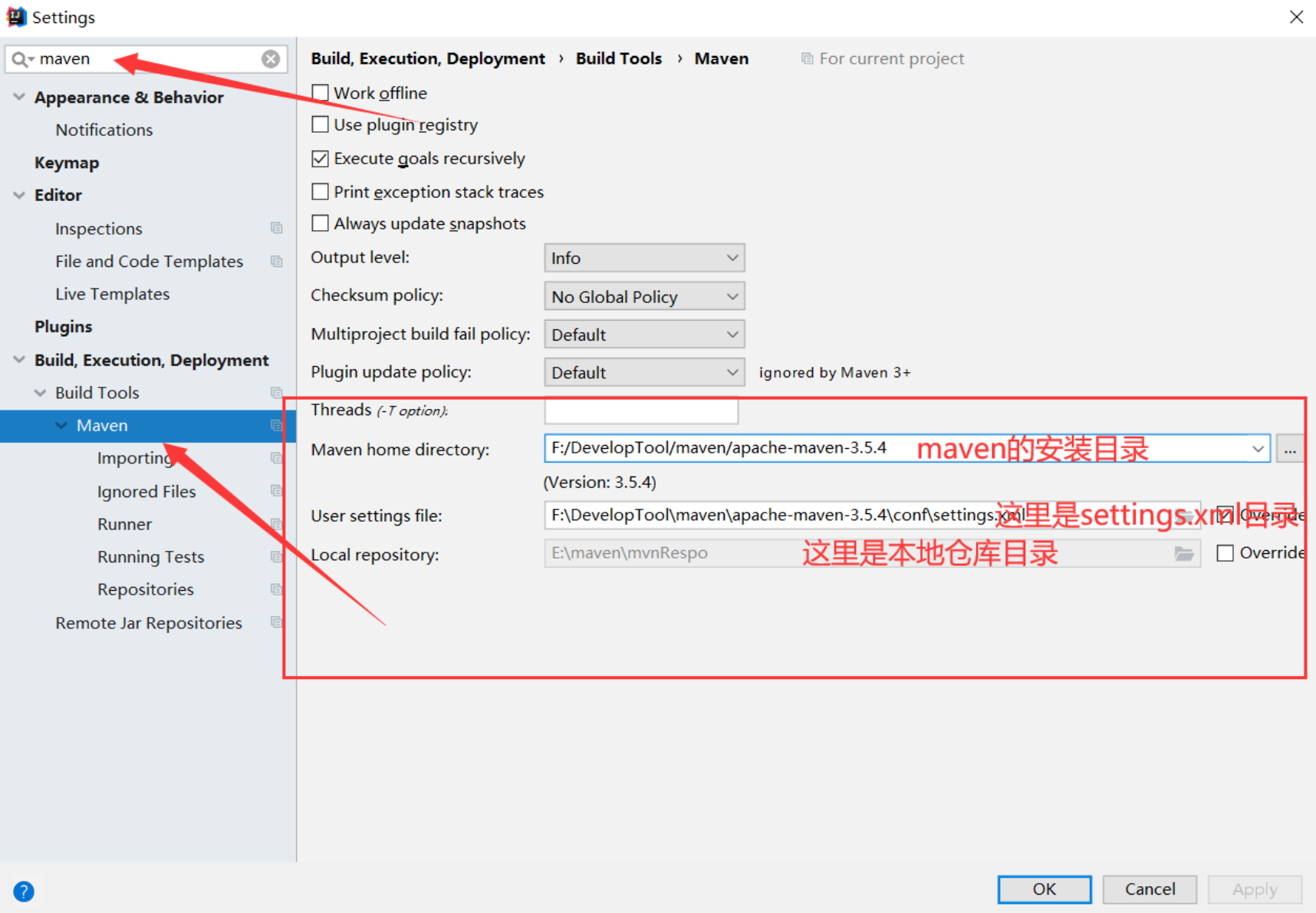Click Cancel button
The width and height of the screenshot is (1316, 913).
(x=1150, y=889)
